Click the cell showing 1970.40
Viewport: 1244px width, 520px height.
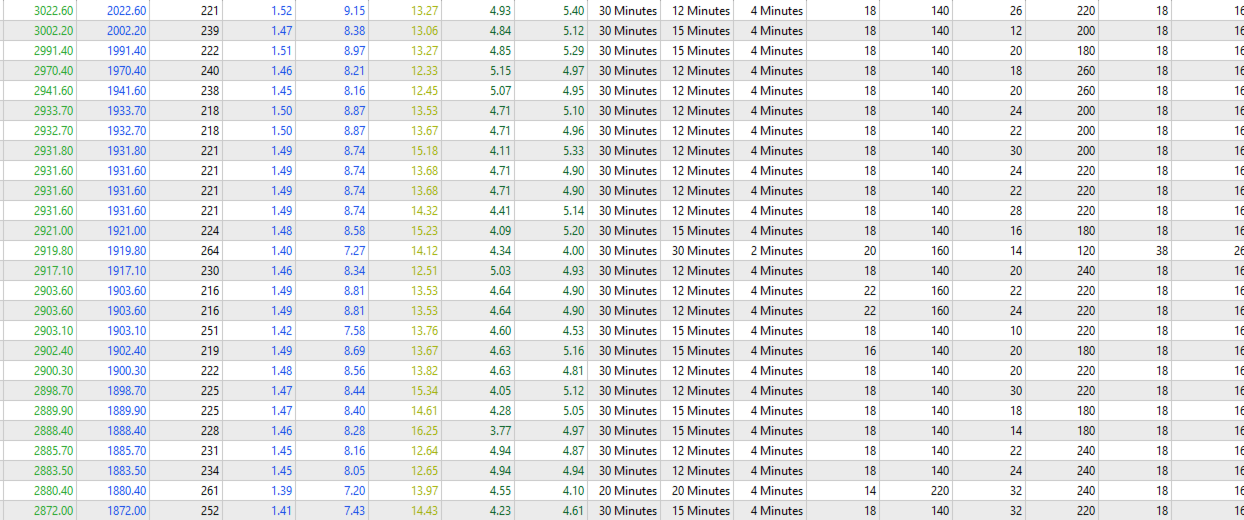[126, 71]
